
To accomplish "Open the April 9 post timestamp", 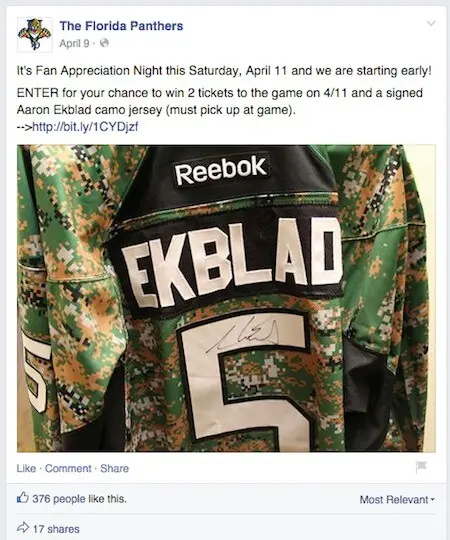I will click(x=74, y=43).
